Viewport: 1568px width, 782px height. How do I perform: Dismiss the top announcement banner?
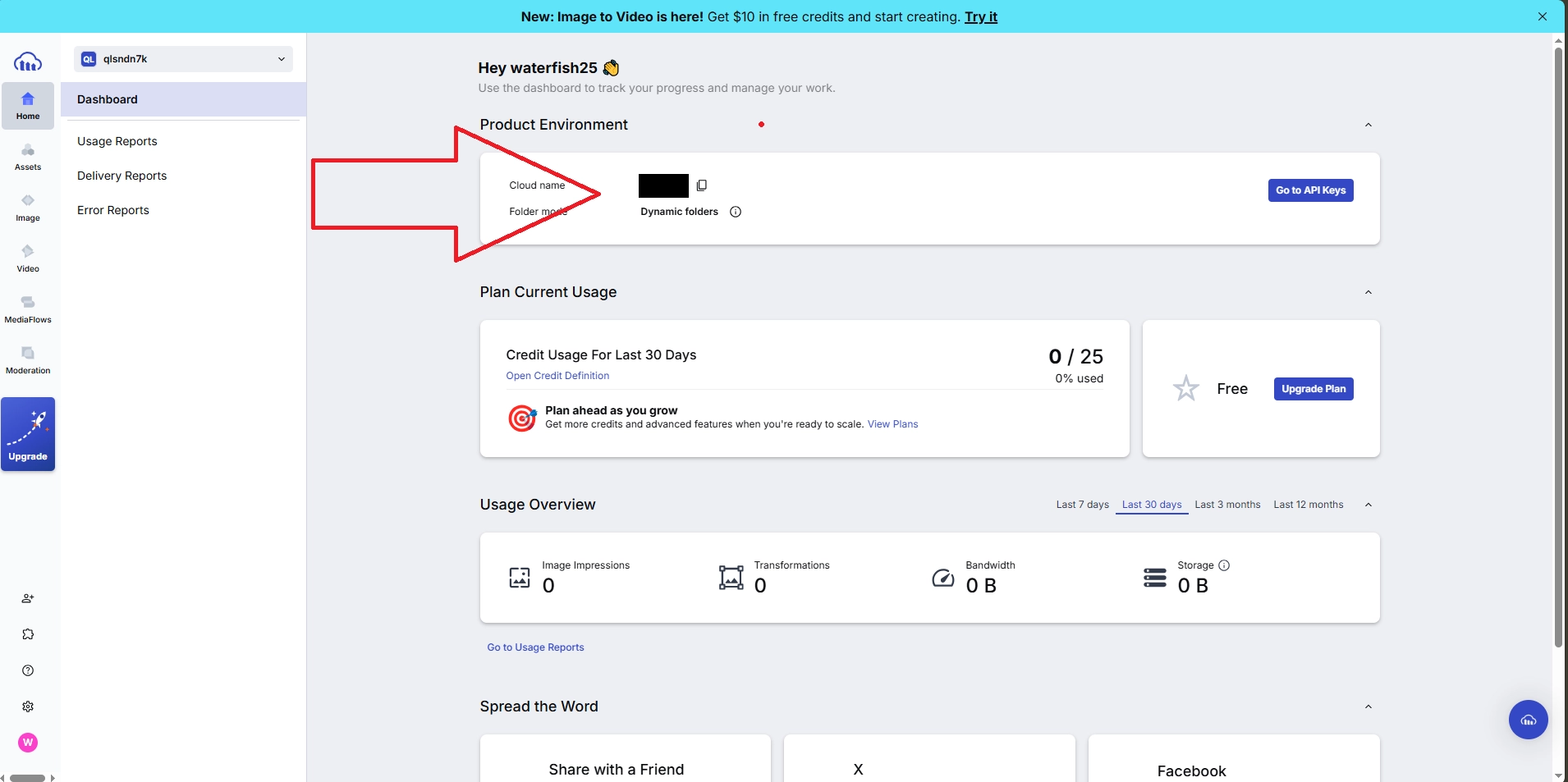coord(1543,16)
